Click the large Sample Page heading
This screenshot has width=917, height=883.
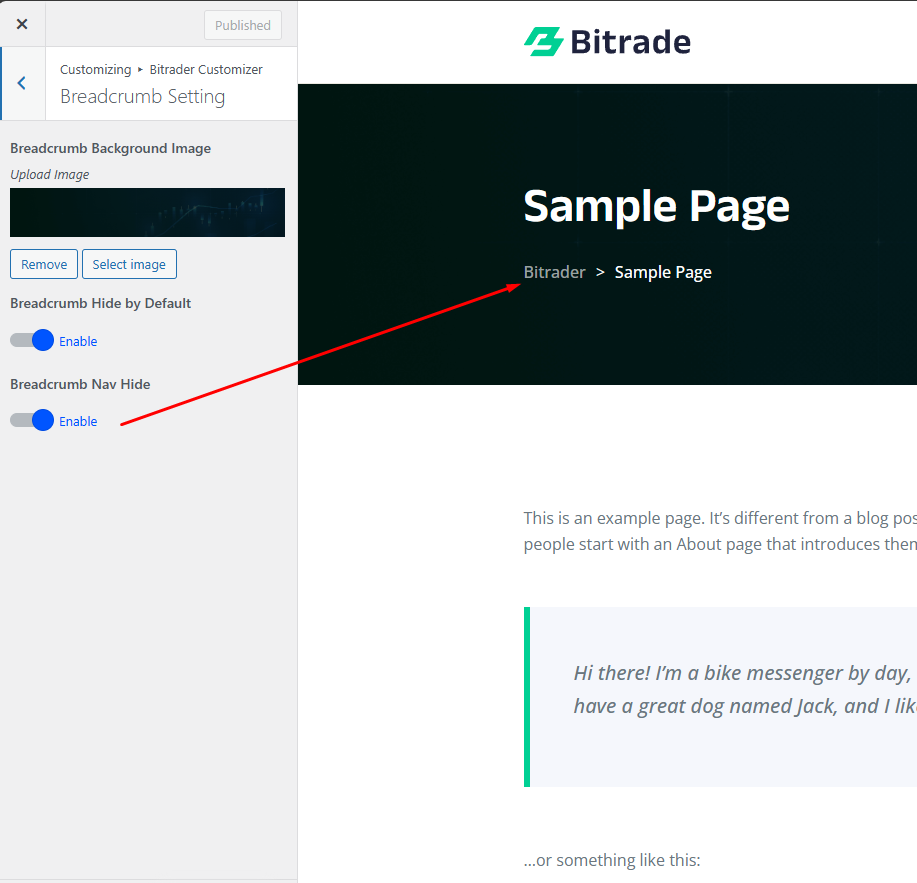(x=656, y=206)
